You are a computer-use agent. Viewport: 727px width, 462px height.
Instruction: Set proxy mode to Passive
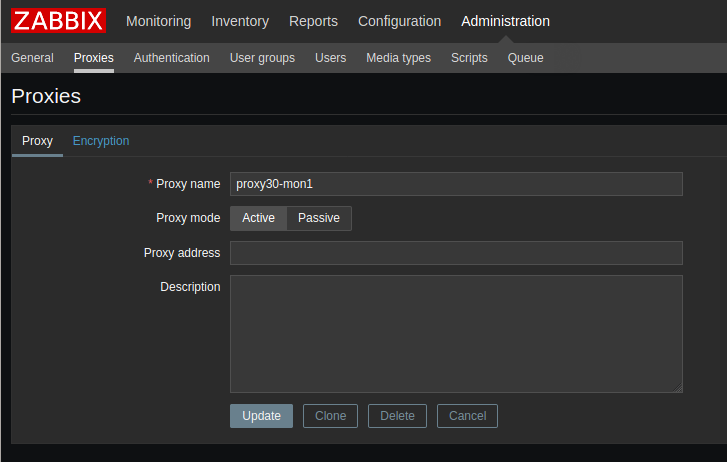click(x=319, y=218)
